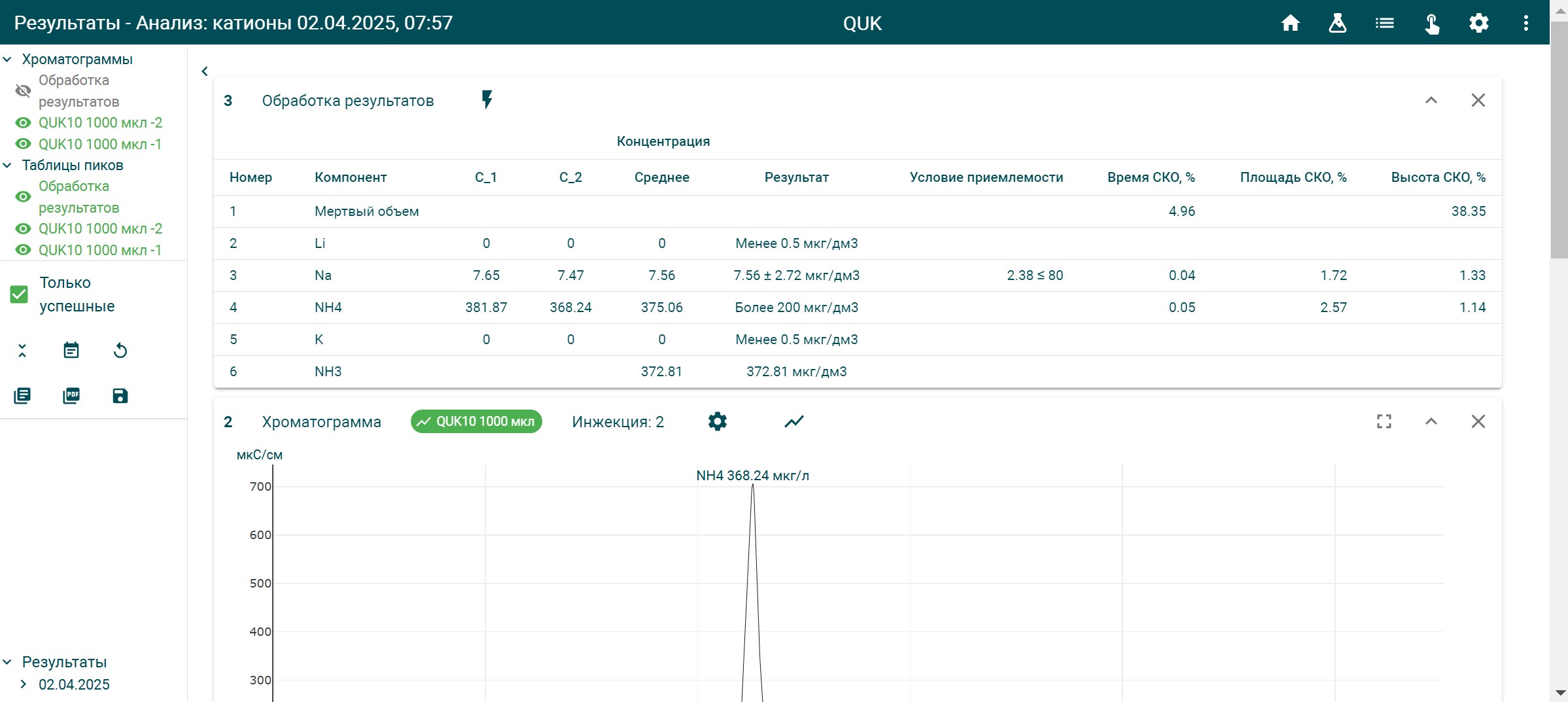Screen dimensions: 1568x702
Task: Open chromatogram settings gear icon
Action: click(x=718, y=421)
